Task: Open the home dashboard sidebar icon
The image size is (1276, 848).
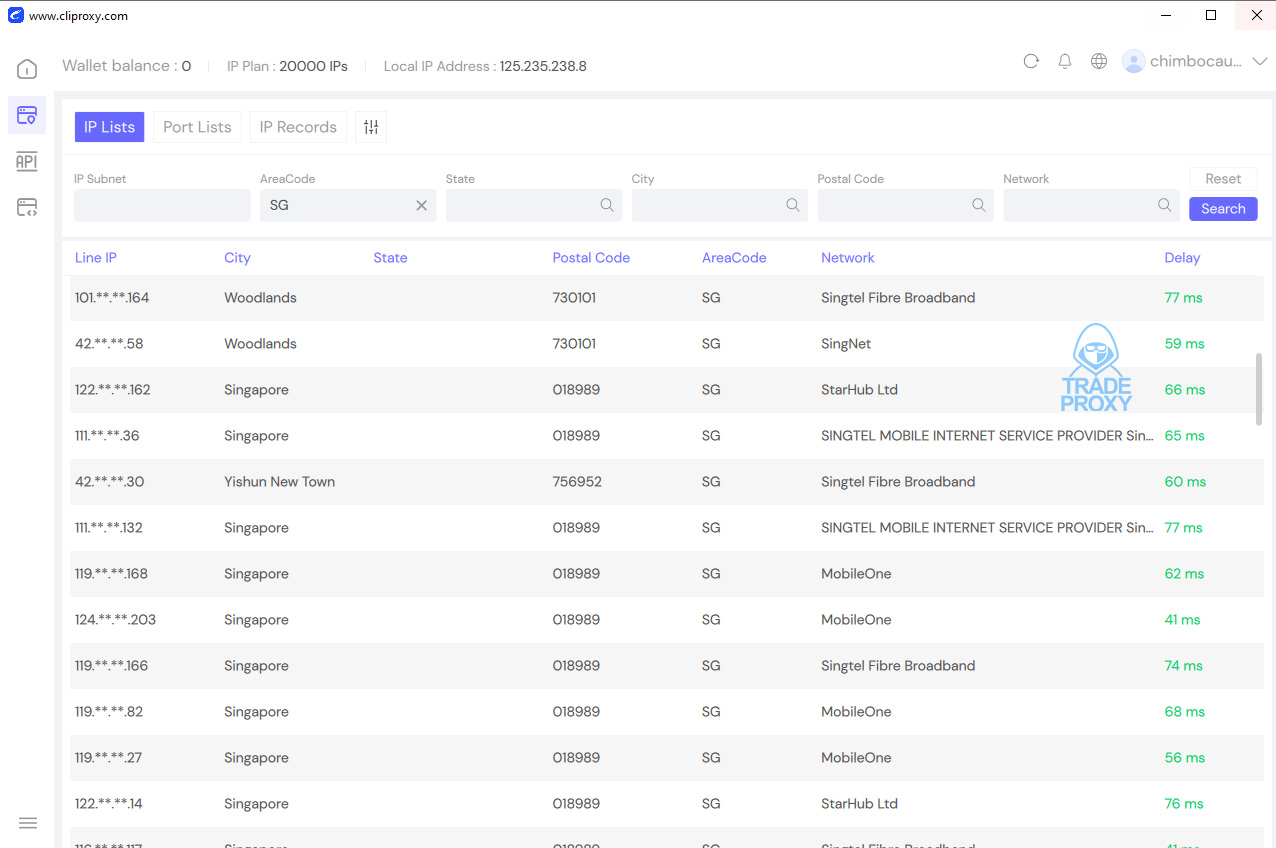Action: coord(27,69)
